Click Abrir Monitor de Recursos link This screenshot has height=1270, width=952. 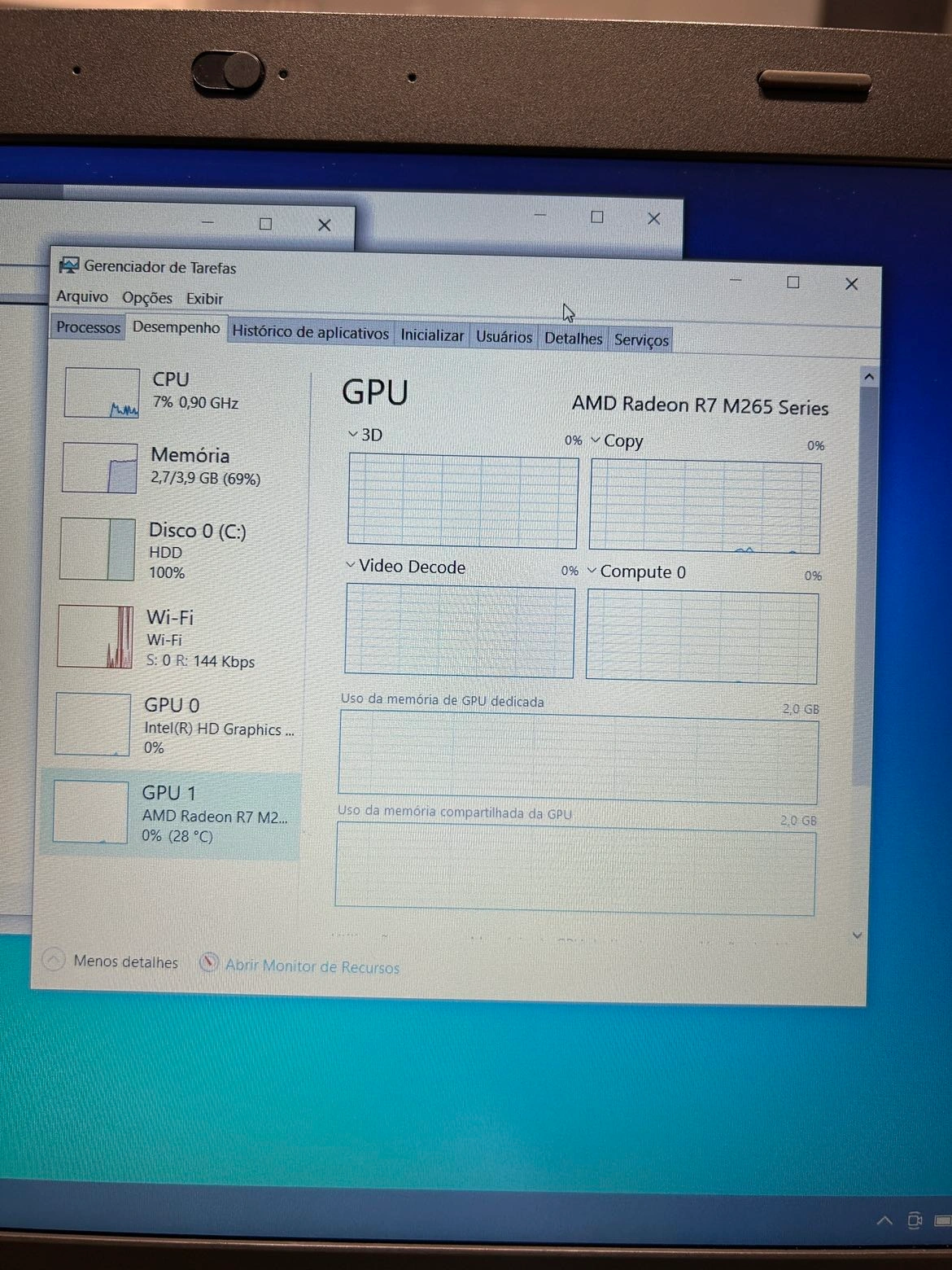coord(312,966)
